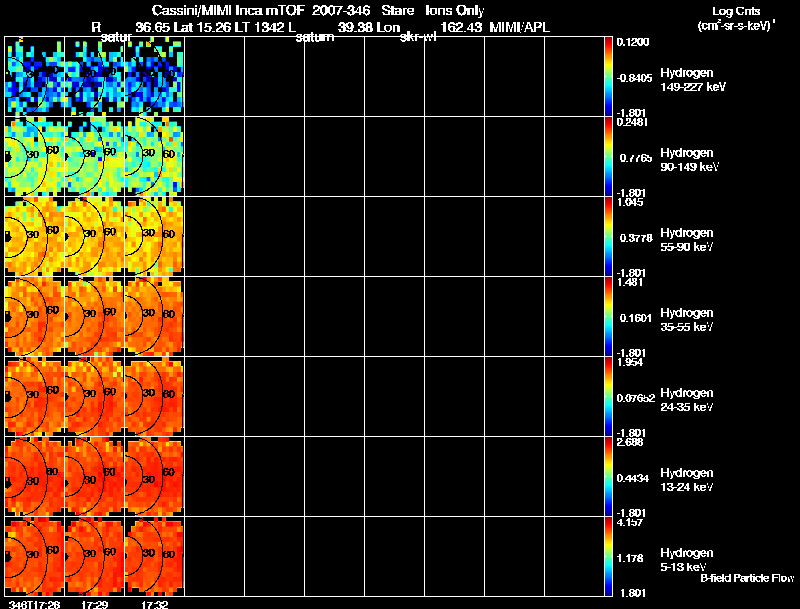Click the third Hydrogen 35-55 keV image panel

point(154,316)
